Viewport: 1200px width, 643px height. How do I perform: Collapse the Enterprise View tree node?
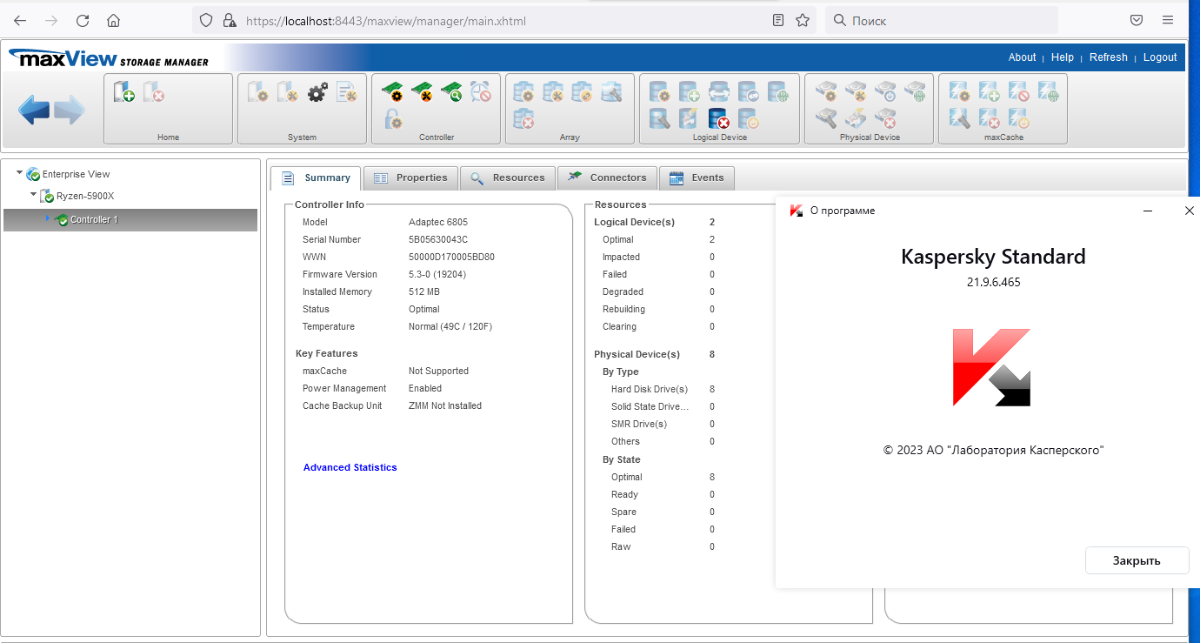pyautogui.click(x=19, y=173)
